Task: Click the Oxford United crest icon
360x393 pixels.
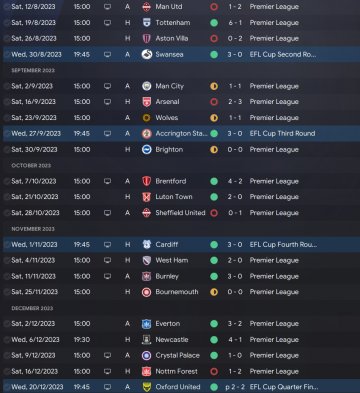Action: tap(147, 387)
